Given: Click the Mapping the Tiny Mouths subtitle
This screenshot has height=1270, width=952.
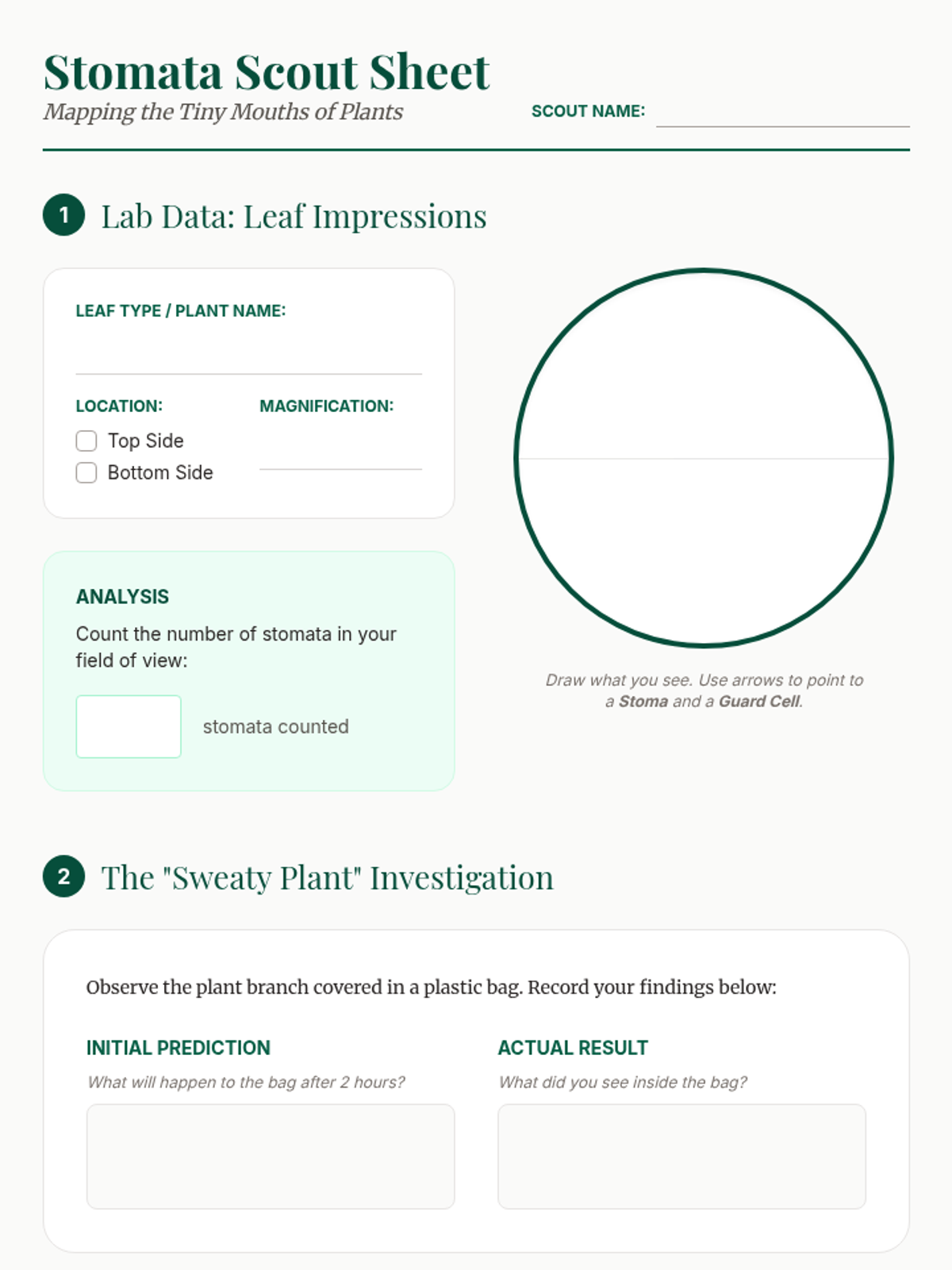Looking at the screenshot, I should click(x=223, y=111).
